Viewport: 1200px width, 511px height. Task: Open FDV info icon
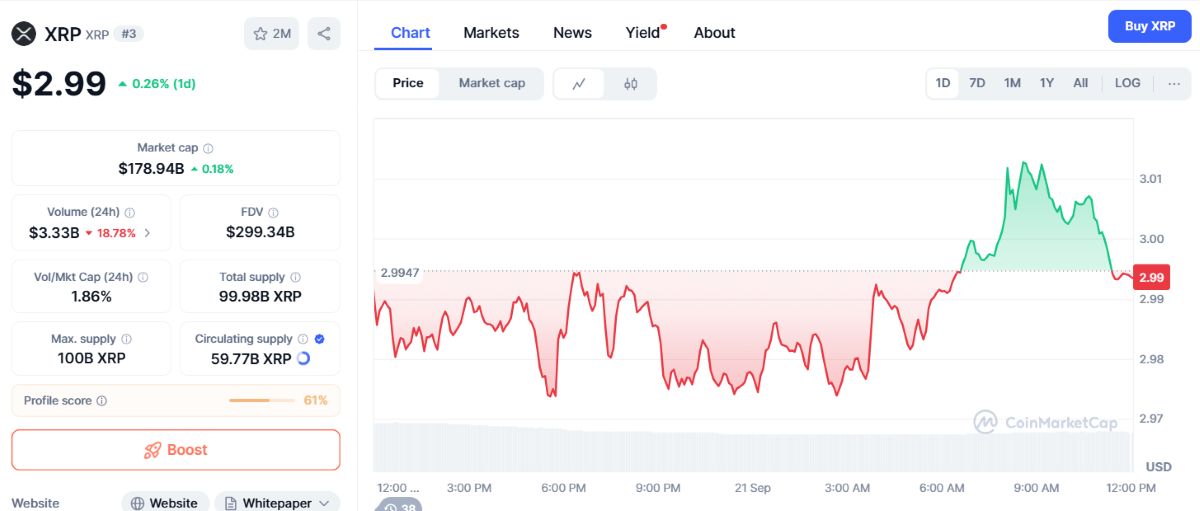tap(273, 212)
